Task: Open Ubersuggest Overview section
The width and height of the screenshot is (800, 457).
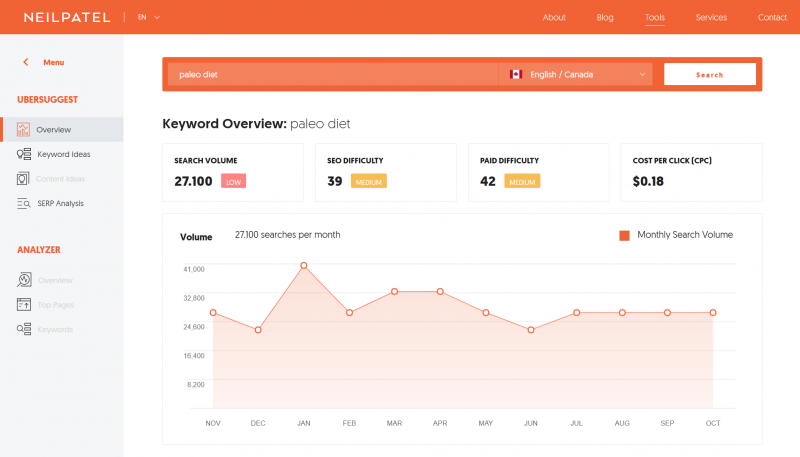Action: pos(62,130)
